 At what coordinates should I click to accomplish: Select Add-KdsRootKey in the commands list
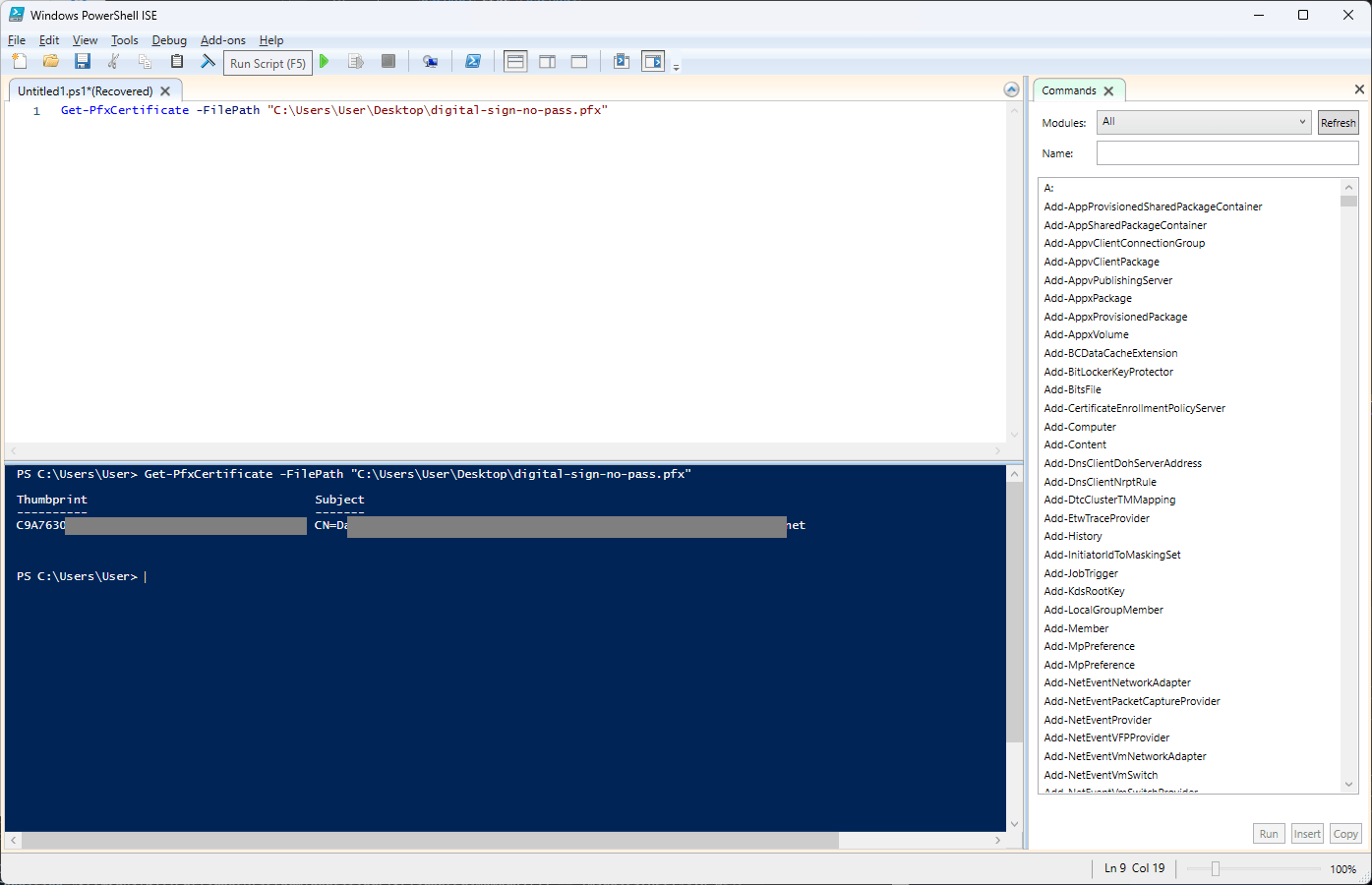[x=1084, y=591]
